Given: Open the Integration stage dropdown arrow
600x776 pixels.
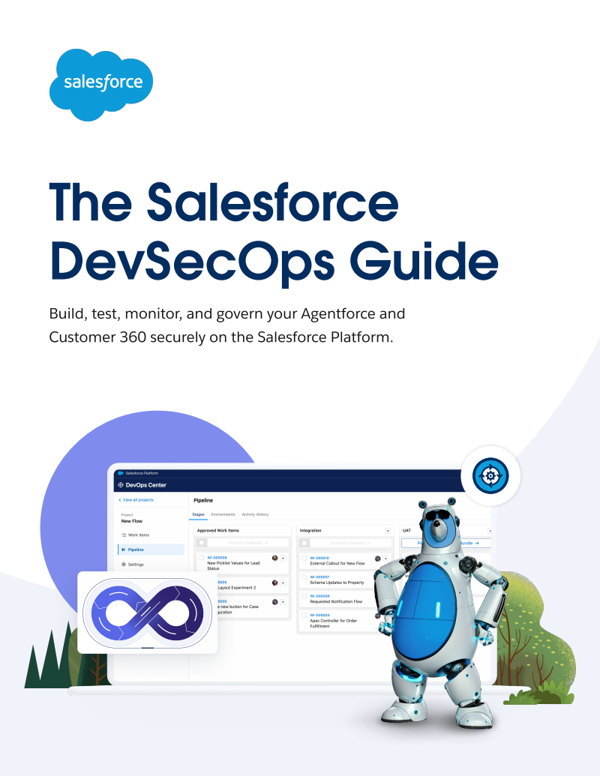Looking at the screenshot, I should point(388,531).
